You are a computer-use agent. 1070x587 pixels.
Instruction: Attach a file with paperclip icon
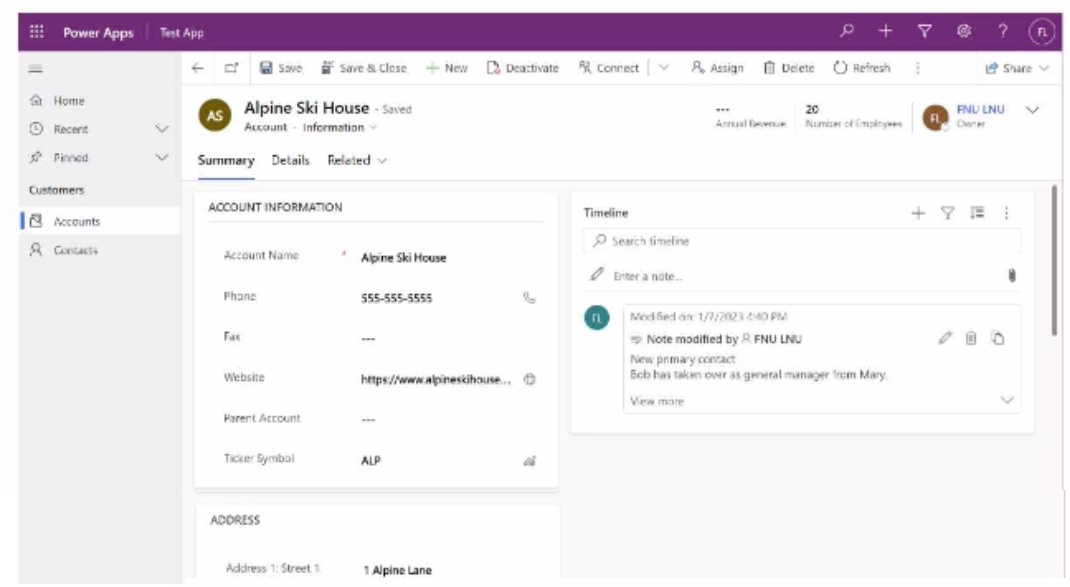coord(1011,276)
